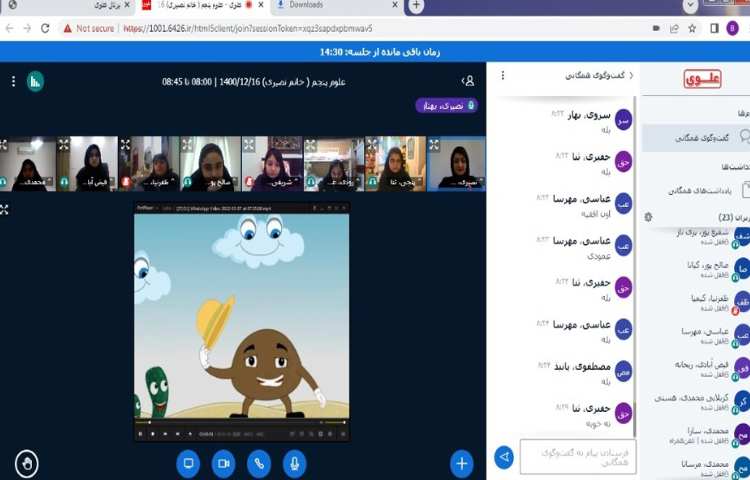Fullscreen the ظفرنیا webcam tile
This screenshot has height=480, width=750.
tap(125, 144)
